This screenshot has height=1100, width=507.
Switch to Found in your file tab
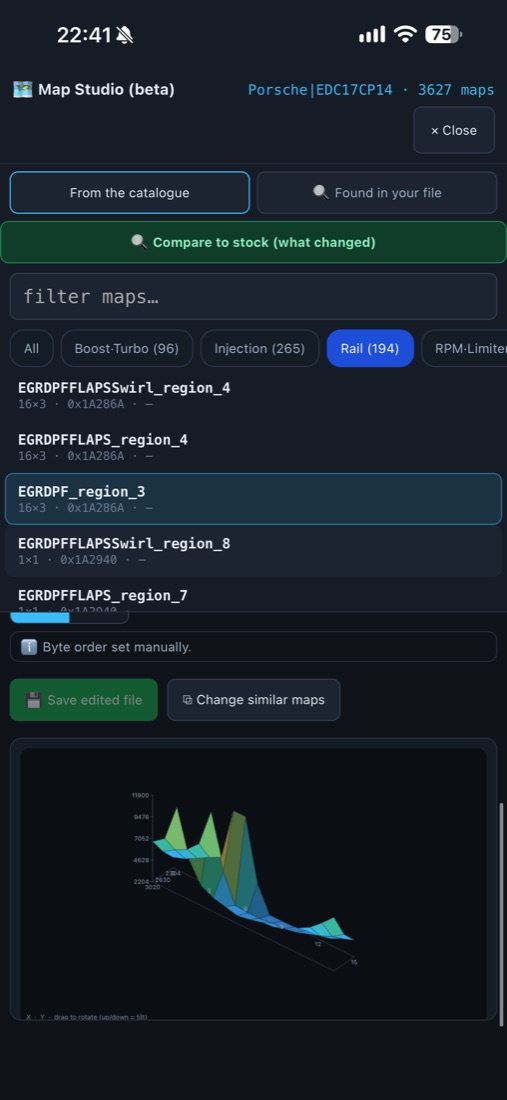click(x=377, y=193)
